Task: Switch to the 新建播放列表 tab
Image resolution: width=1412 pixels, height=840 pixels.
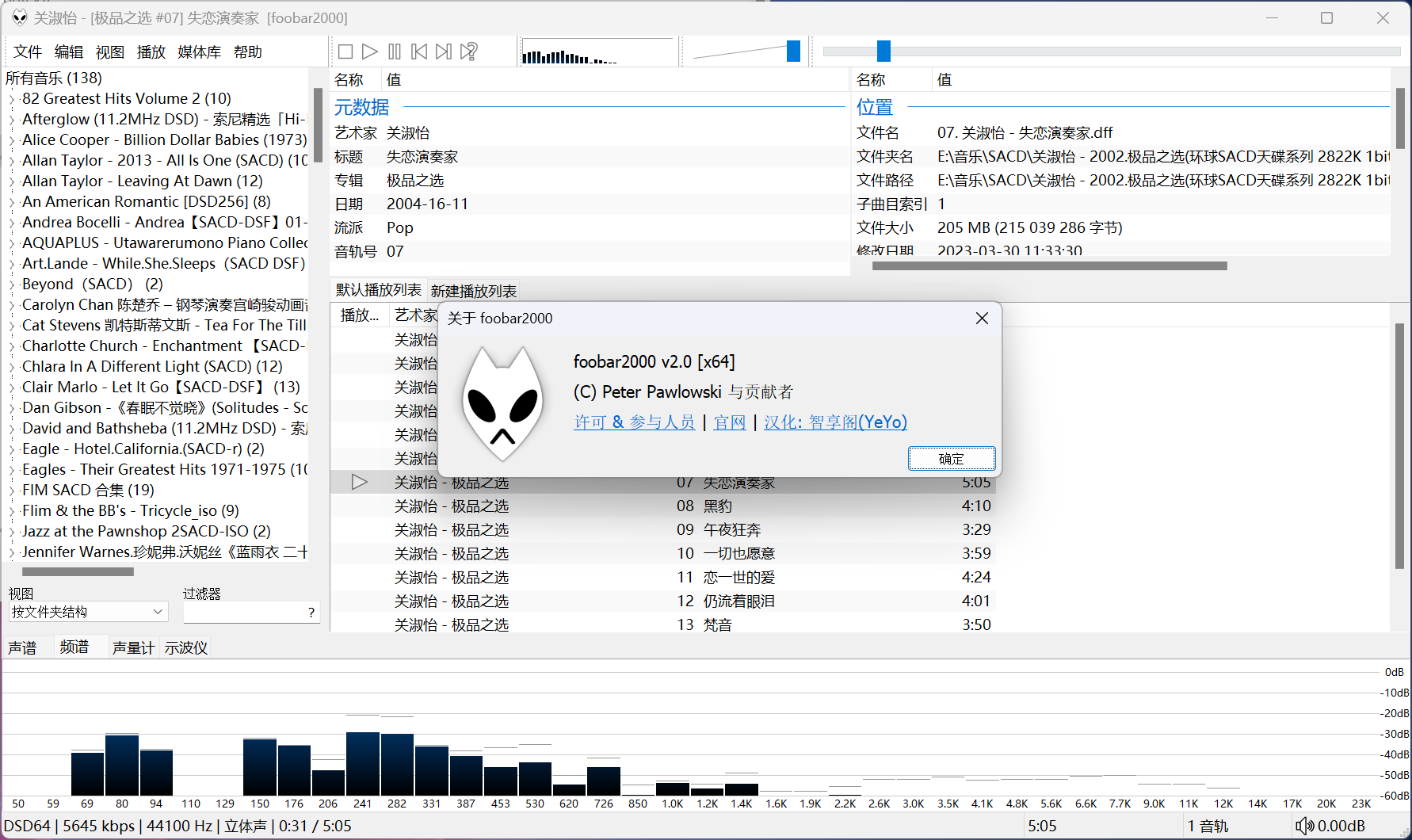Action: 474,291
